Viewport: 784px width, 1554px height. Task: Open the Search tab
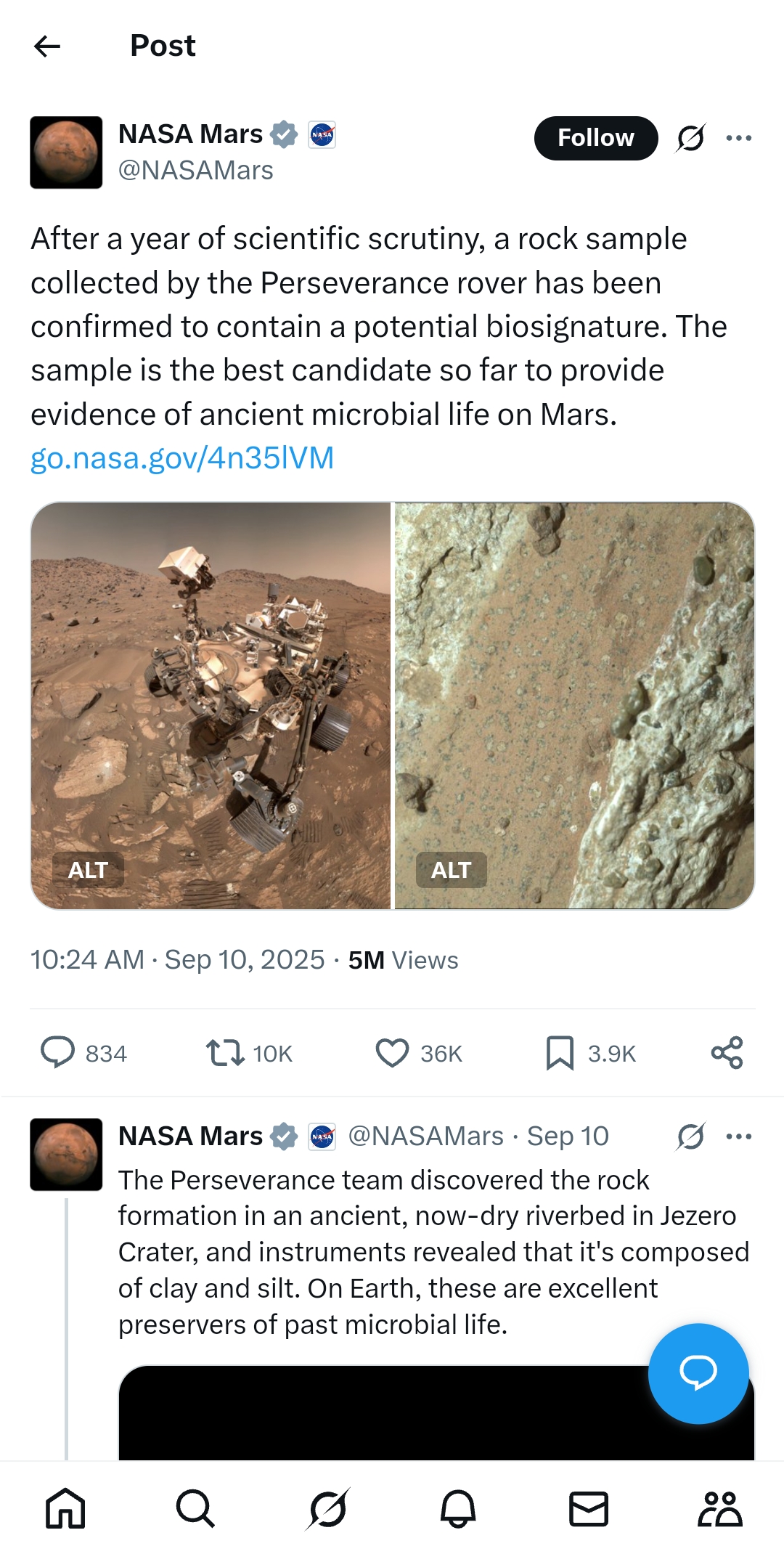pyautogui.click(x=195, y=1509)
